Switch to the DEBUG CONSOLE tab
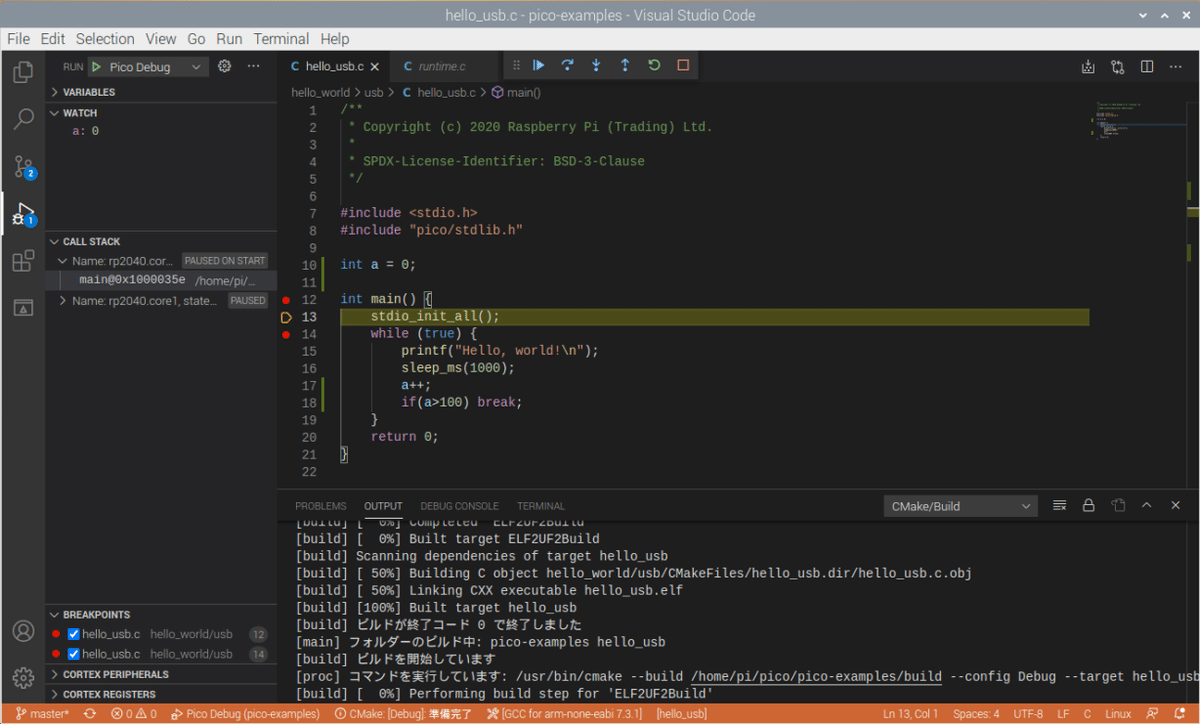The image size is (1200, 724). [459, 506]
